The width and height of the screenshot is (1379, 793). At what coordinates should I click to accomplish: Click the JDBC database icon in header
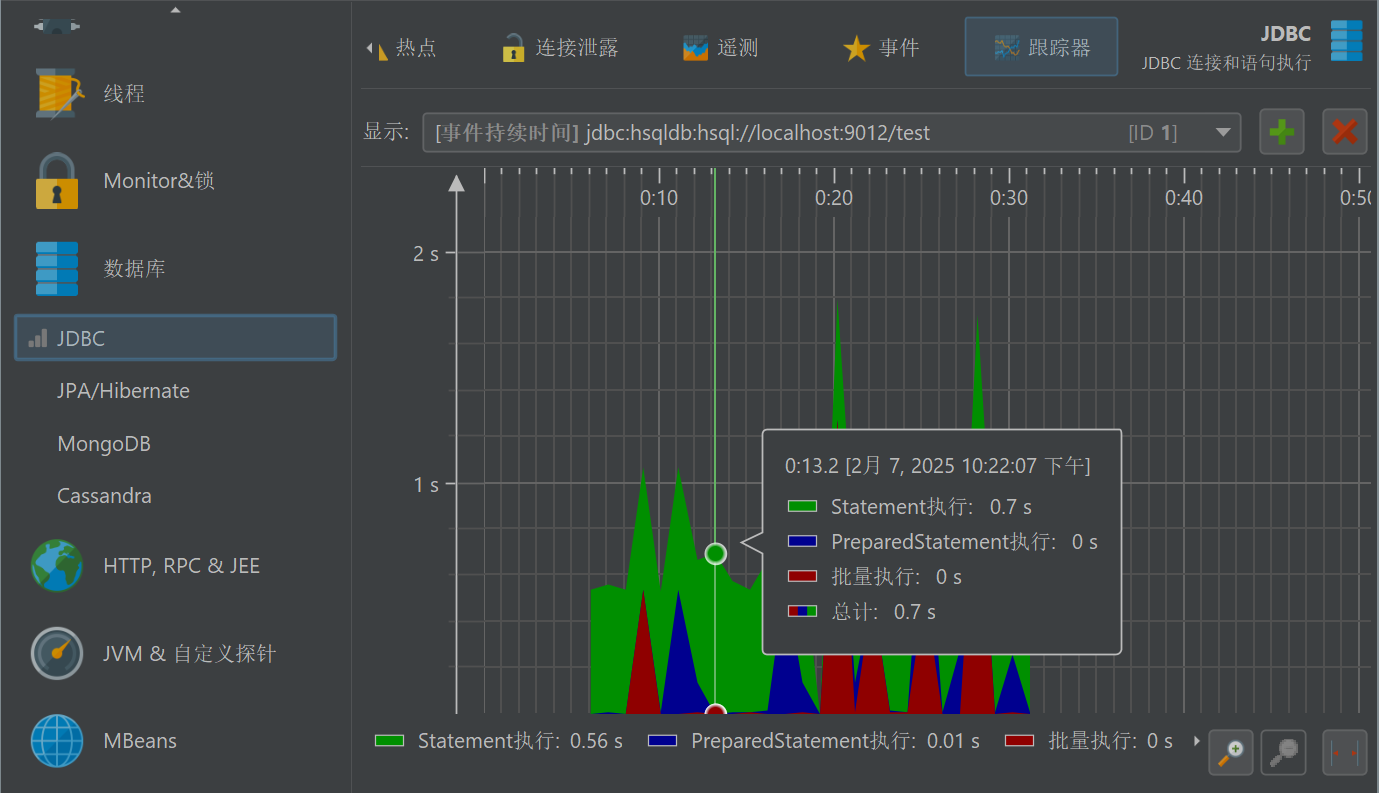point(1346,41)
